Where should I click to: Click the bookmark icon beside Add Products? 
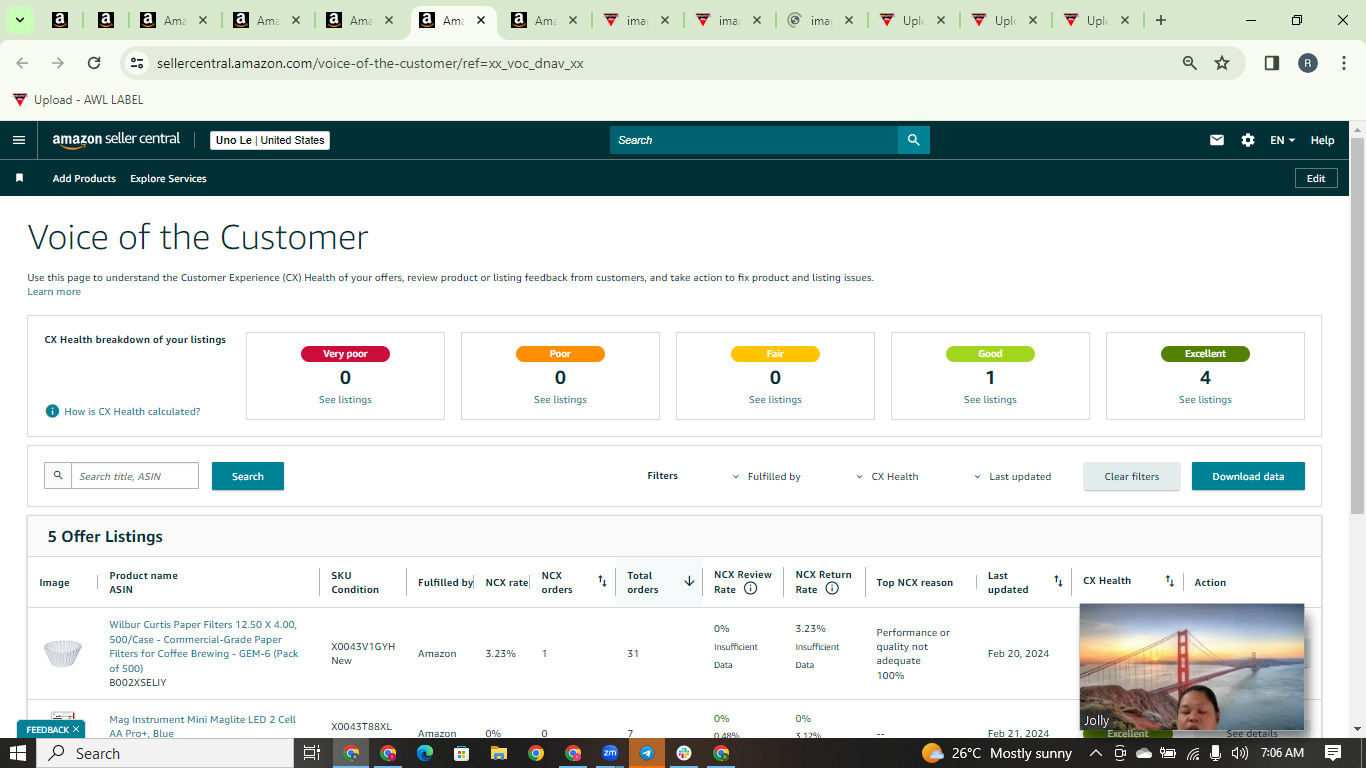[x=19, y=178]
